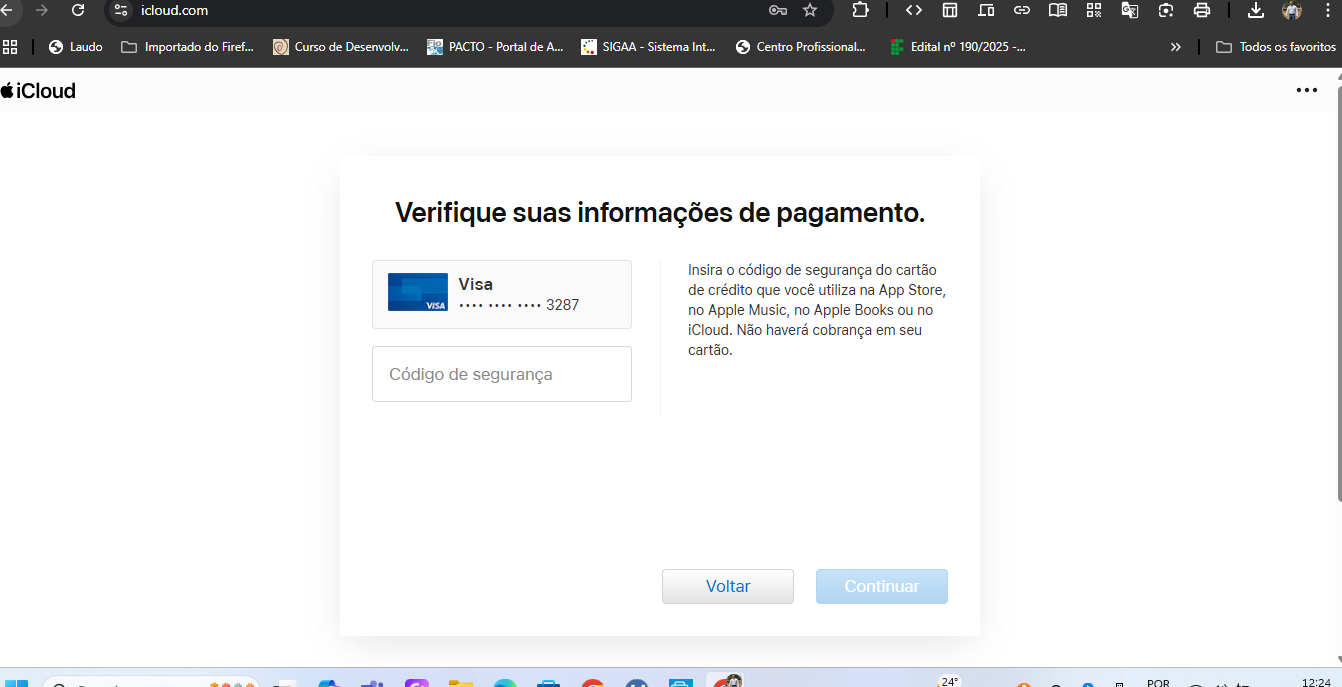
Task: Select the Visa card ending 3287
Action: pyautogui.click(x=502, y=294)
